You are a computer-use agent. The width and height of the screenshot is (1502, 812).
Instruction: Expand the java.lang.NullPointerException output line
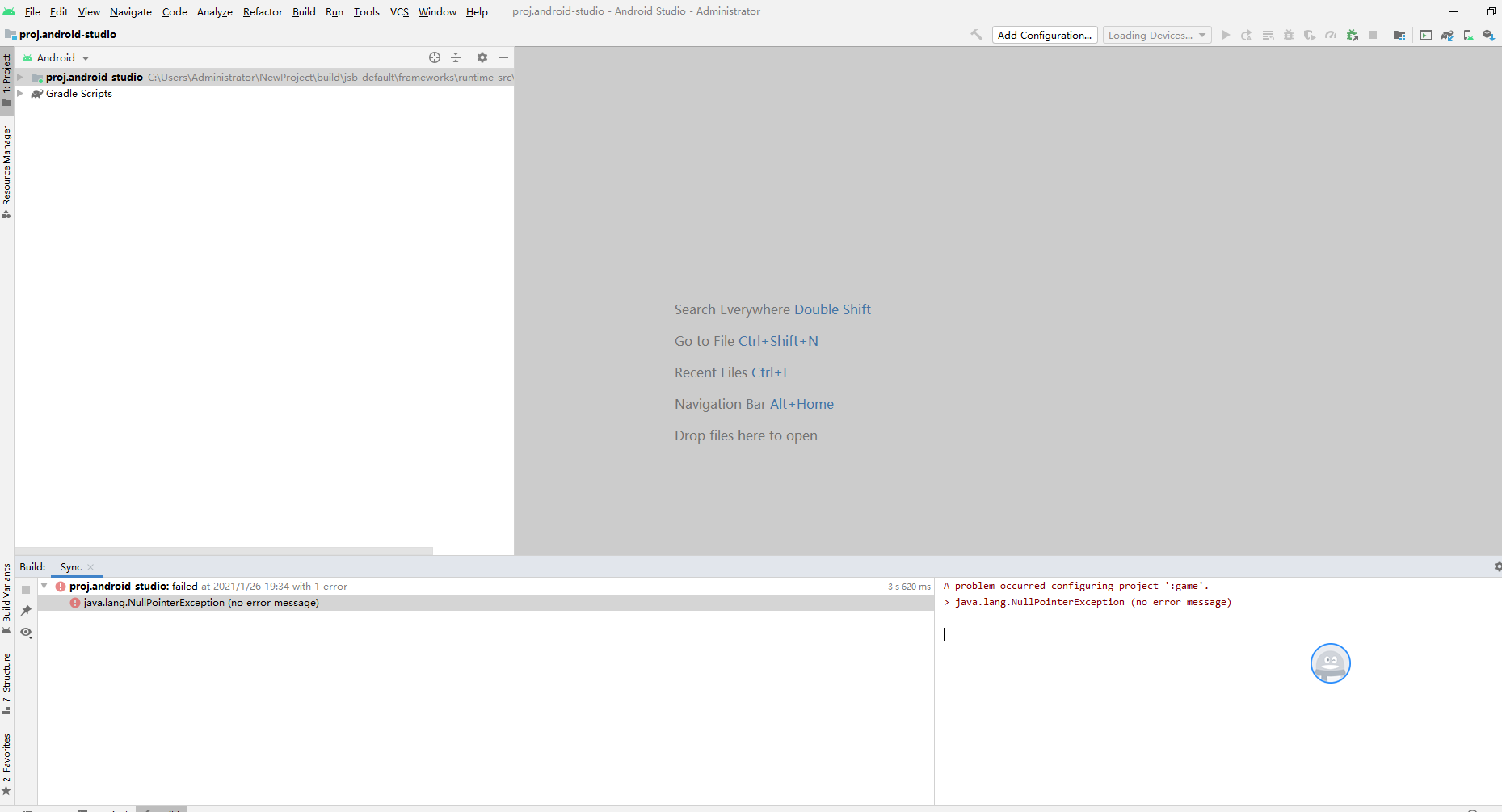pos(947,602)
